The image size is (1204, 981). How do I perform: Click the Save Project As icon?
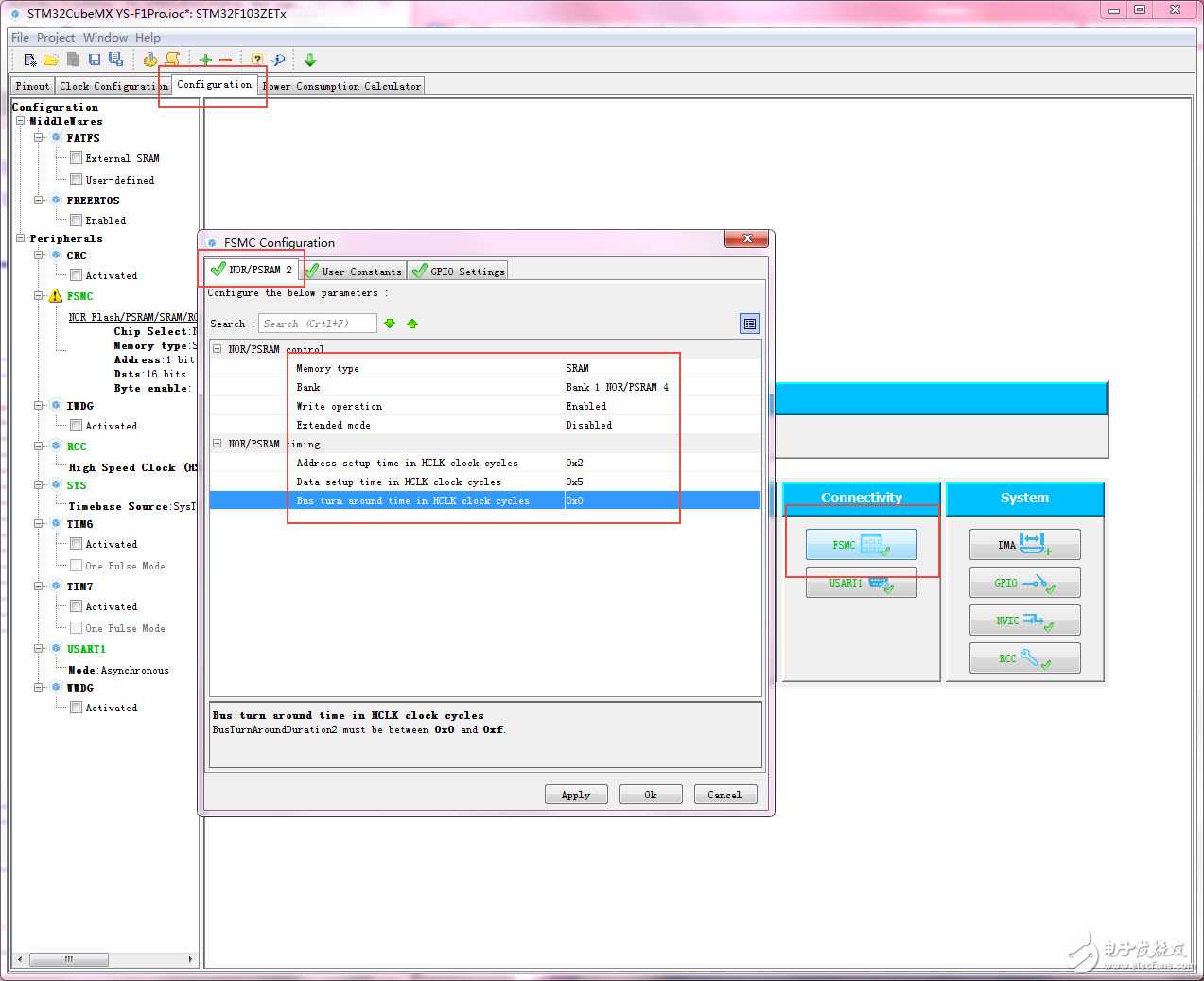115,60
